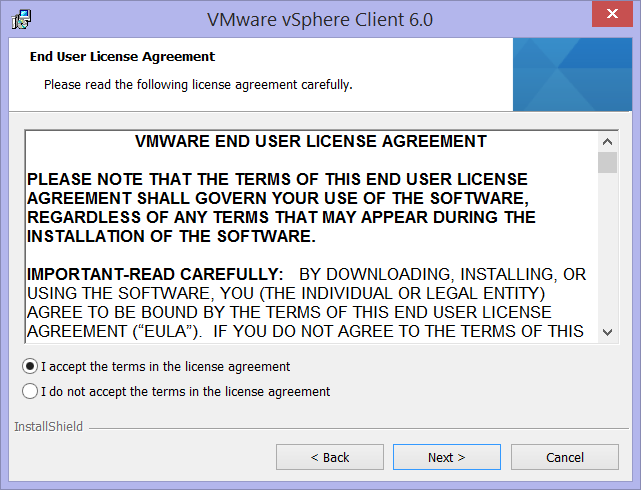This screenshot has width=641, height=490.
Task: Click the license text scrollbar thumb
Action: click(607, 163)
